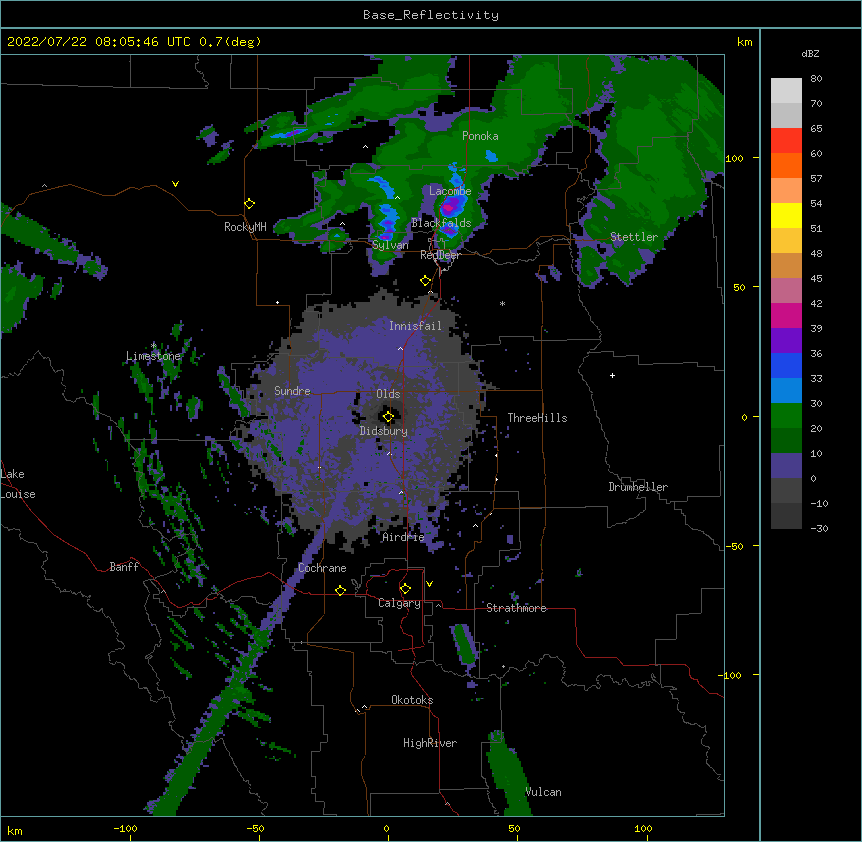The image size is (862, 842).
Task: Click the yellow diamond marker above RockyMH label
Action: (249, 204)
